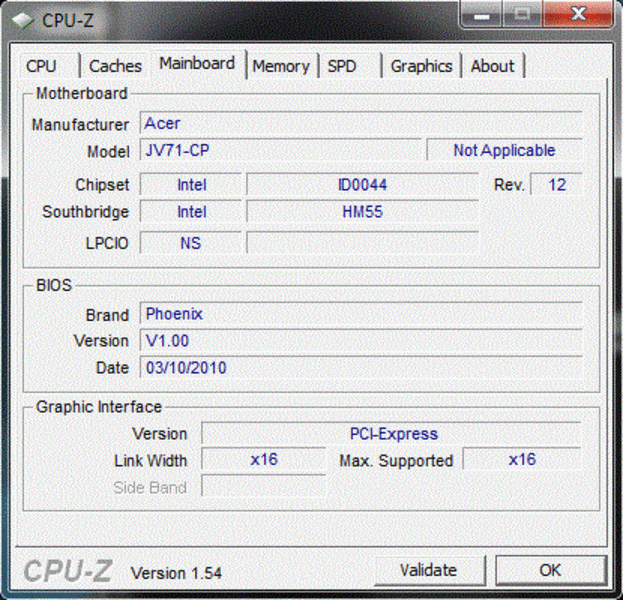Click the BIOS Version V1.00 field
This screenshot has height=600, width=623.
361,341
